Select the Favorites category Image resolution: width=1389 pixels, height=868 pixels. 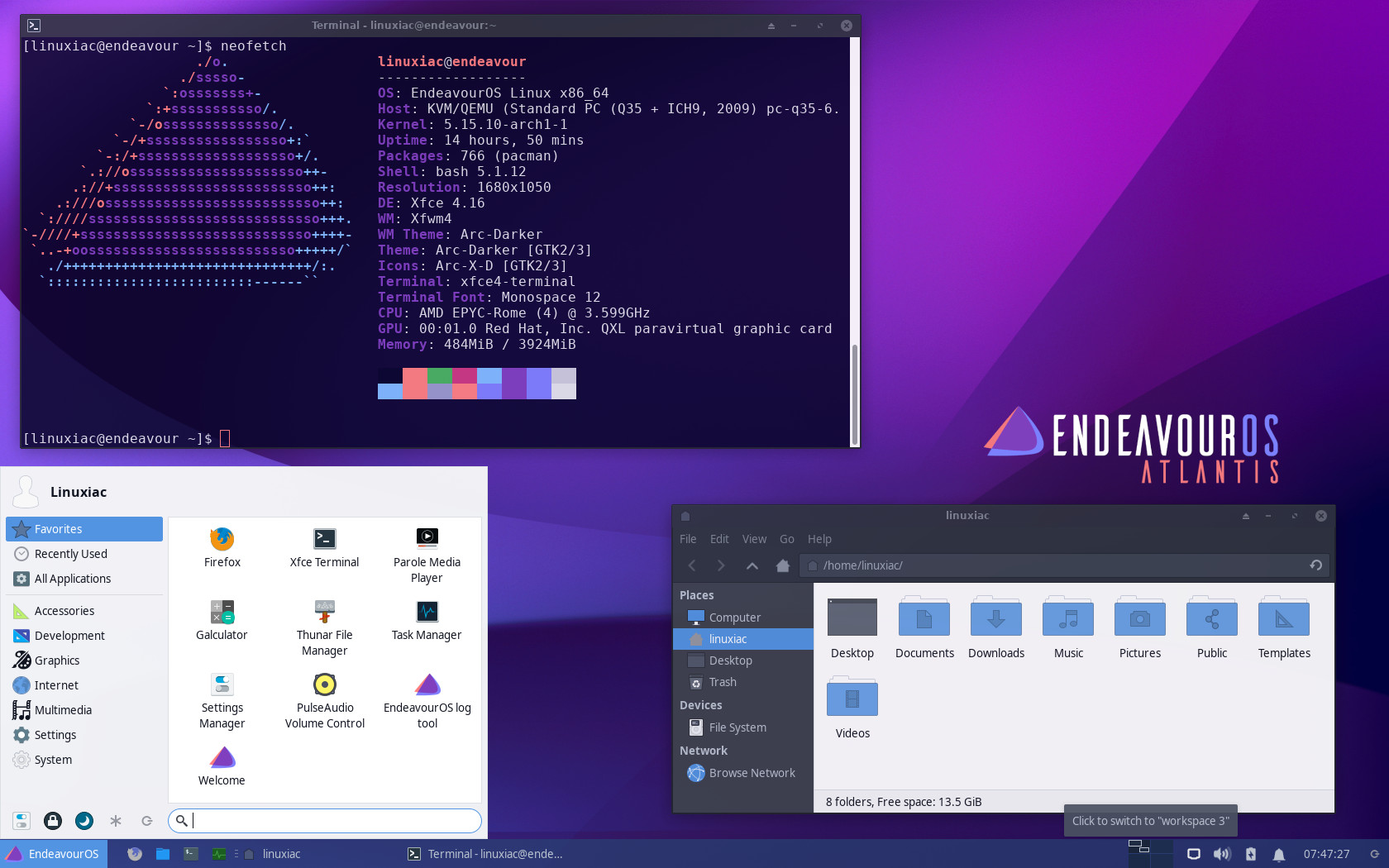[84, 529]
